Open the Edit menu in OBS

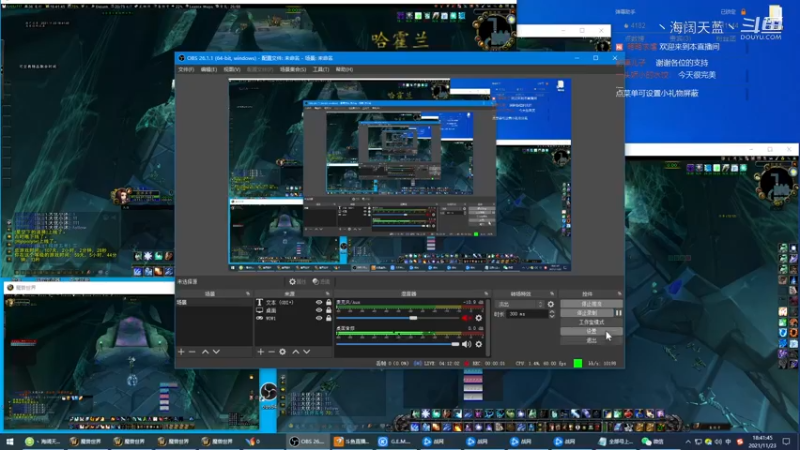(x=209, y=69)
